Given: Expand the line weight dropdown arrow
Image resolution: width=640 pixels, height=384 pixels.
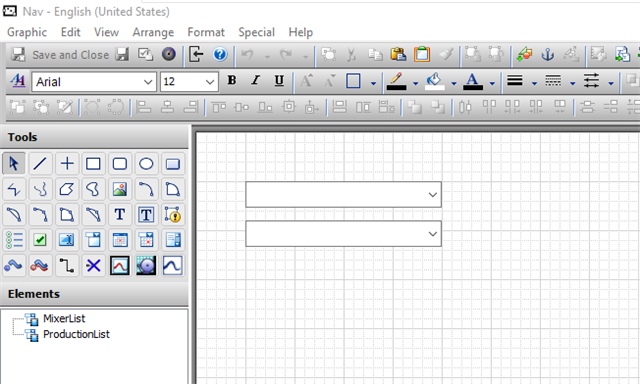Looking at the screenshot, I should 534,84.
